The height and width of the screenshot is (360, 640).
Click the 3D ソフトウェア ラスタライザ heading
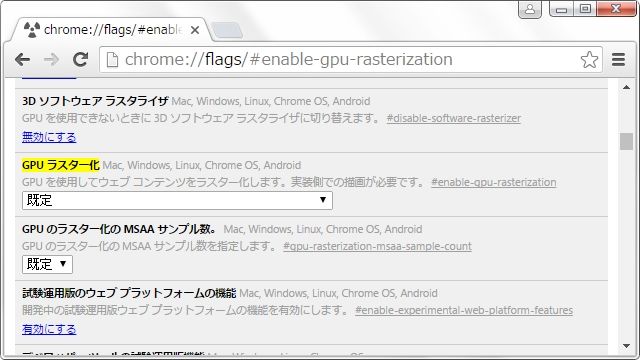coord(95,101)
